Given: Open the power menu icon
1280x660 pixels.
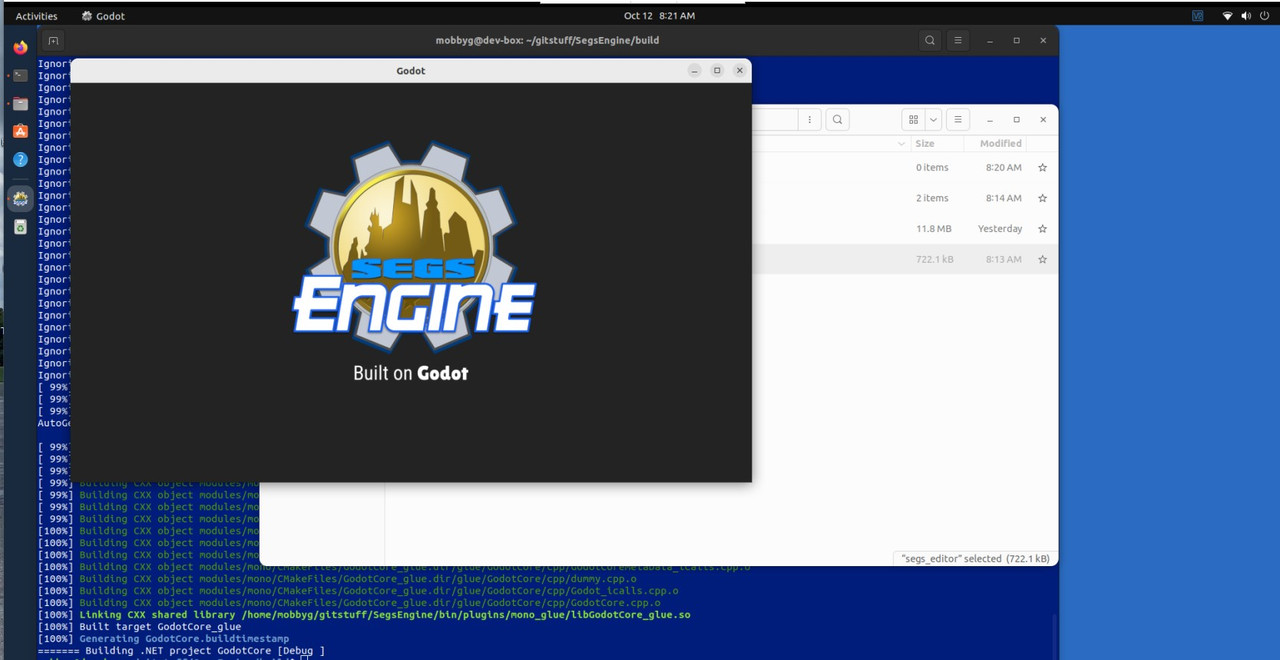Looking at the screenshot, I should 1264,16.
